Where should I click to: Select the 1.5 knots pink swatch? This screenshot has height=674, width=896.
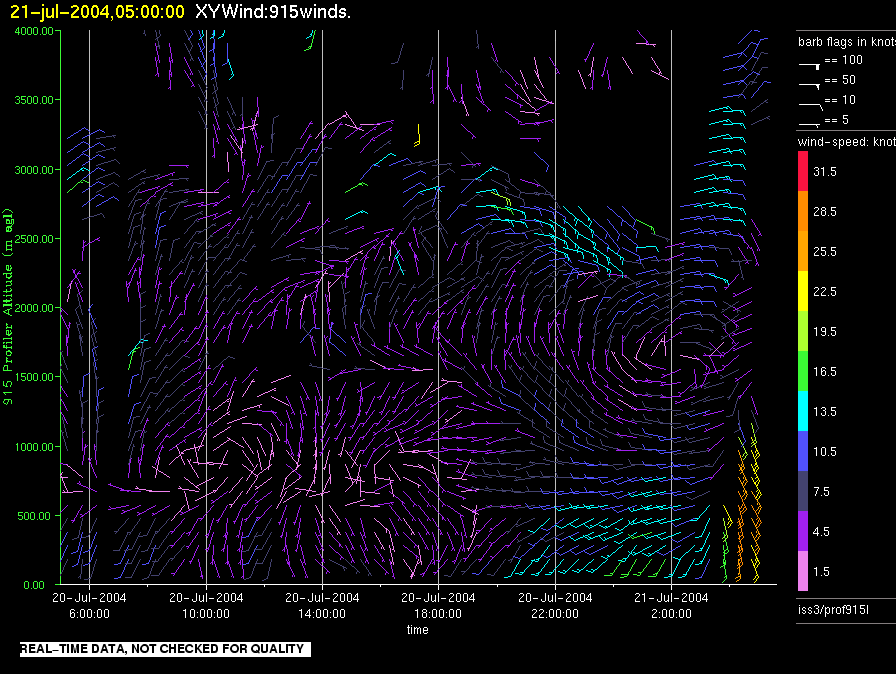pos(803,571)
